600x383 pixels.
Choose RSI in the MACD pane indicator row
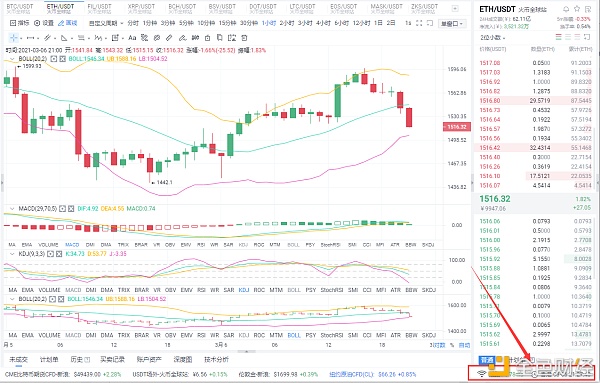201,245
